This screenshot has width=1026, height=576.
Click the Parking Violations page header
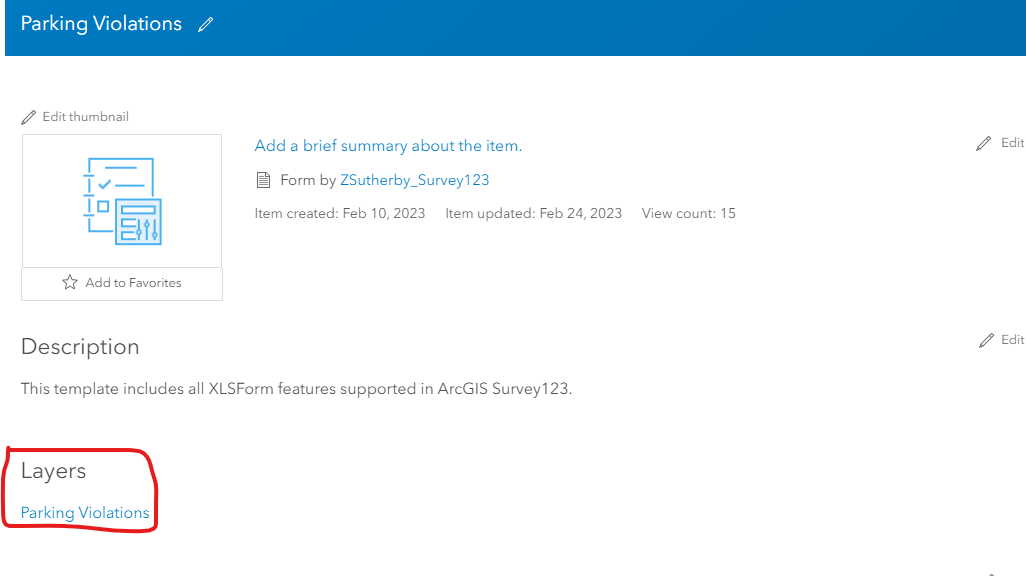tap(100, 23)
